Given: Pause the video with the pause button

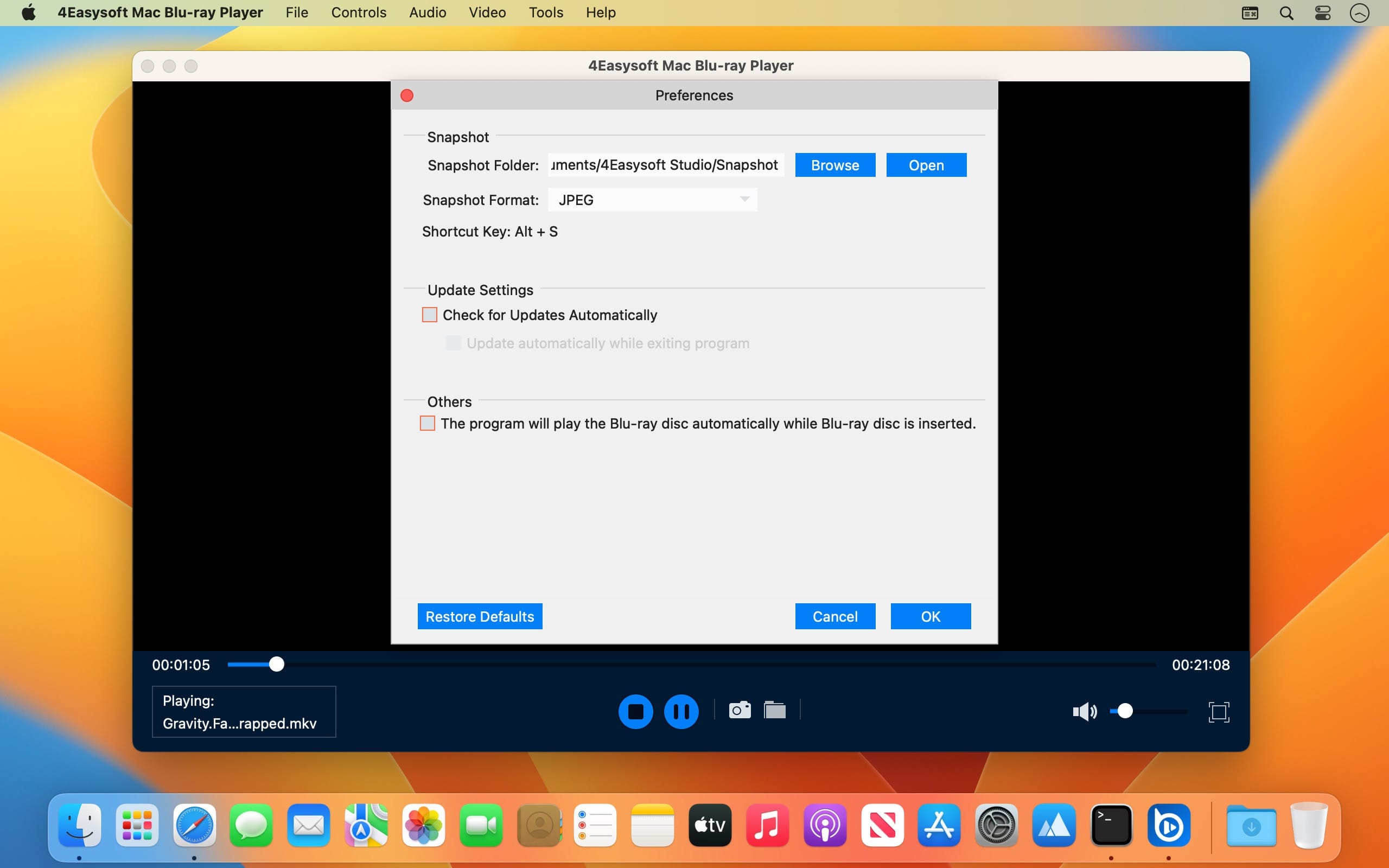Looking at the screenshot, I should tap(681, 711).
